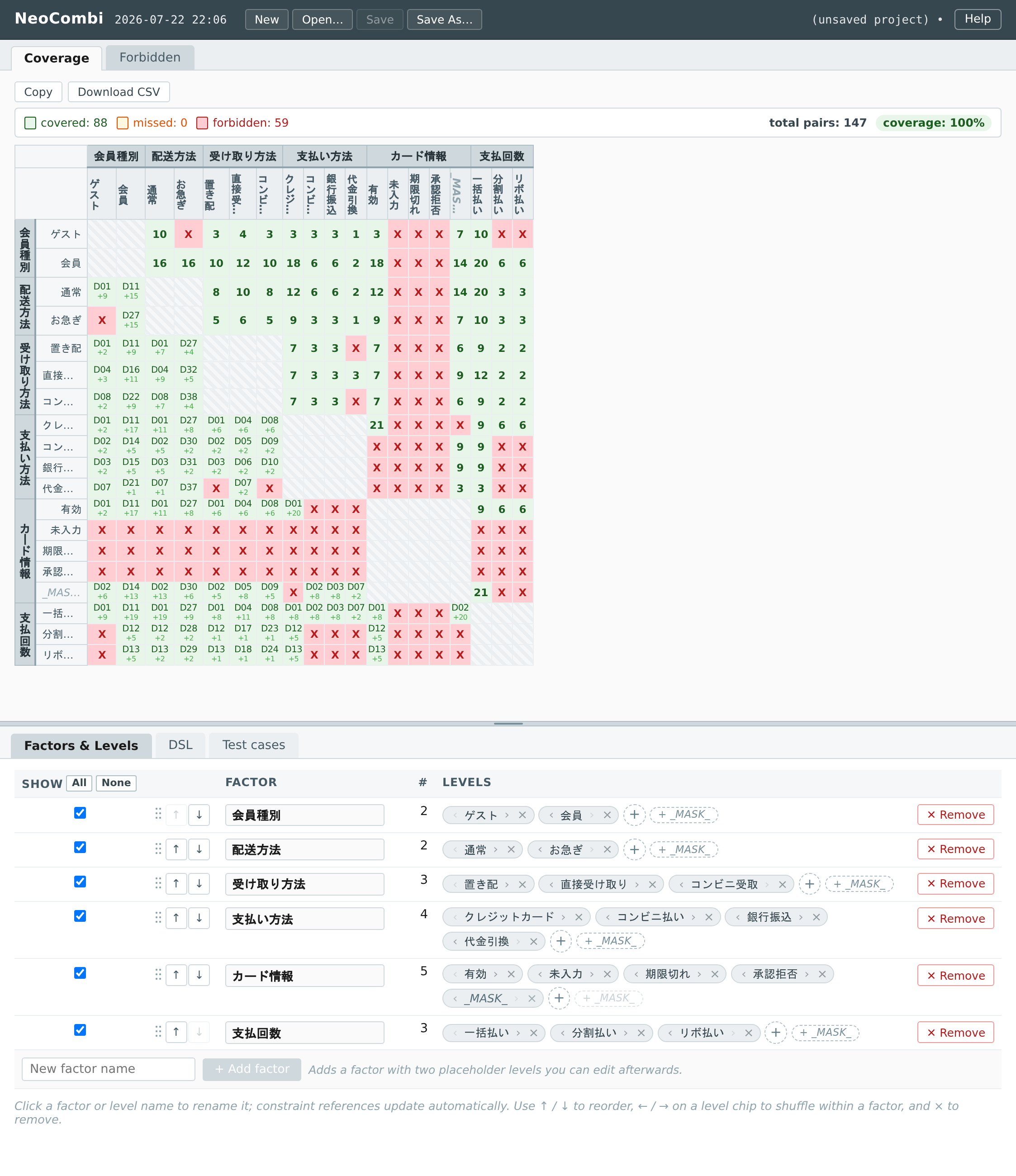Switch to the Coverage tab

pyautogui.click(x=56, y=58)
